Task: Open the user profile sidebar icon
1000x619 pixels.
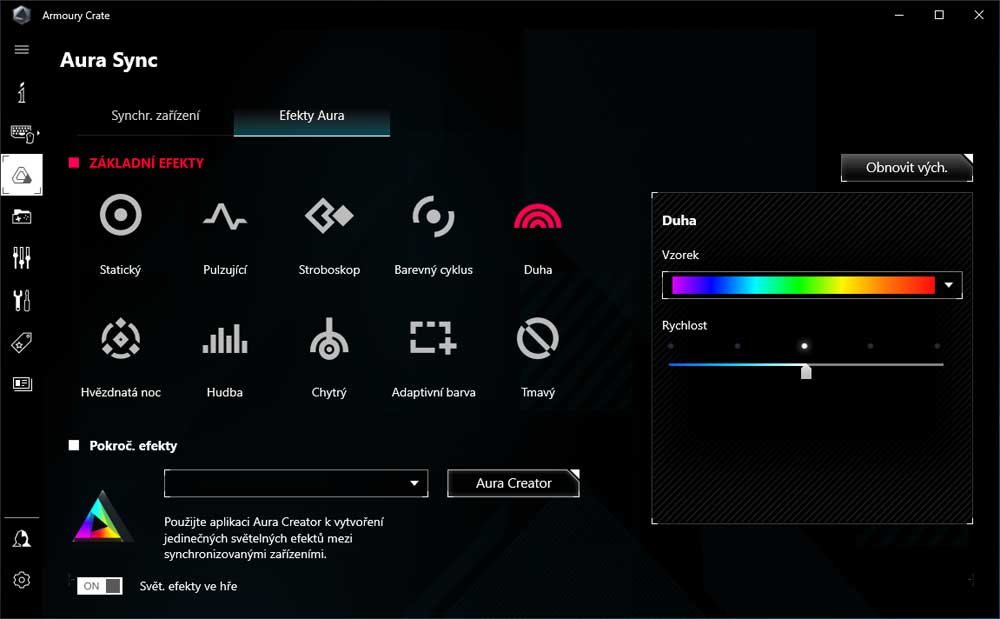Action: 22,539
